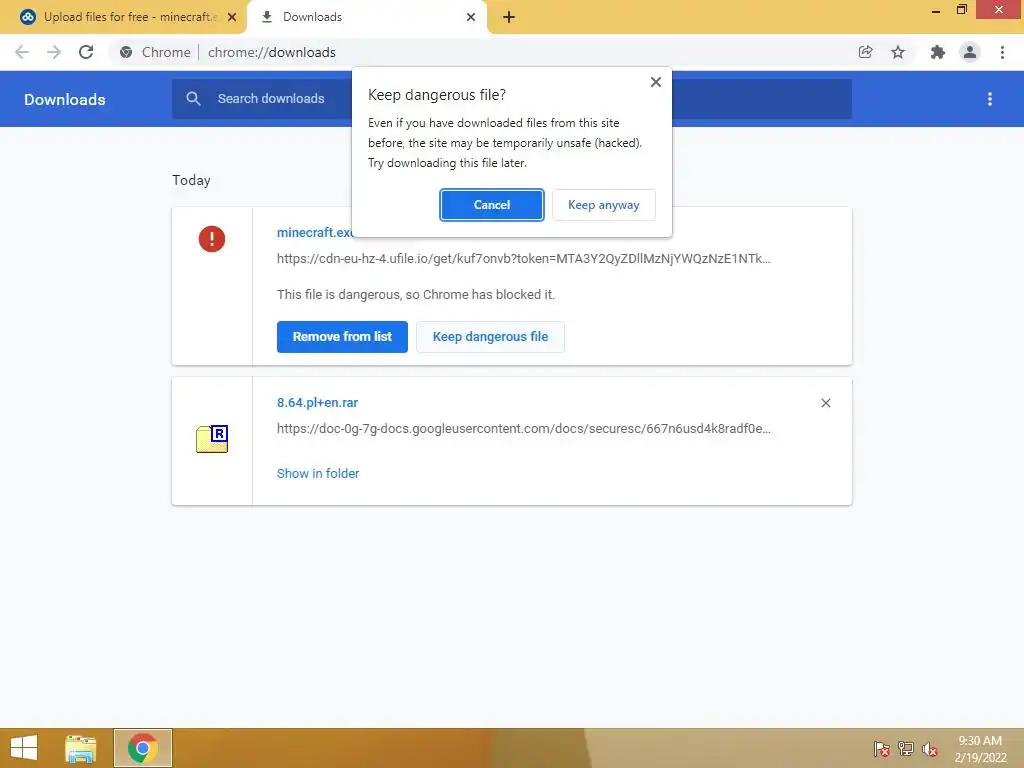Close the Upload files tab
1024x768 pixels.
pos(232,17)
